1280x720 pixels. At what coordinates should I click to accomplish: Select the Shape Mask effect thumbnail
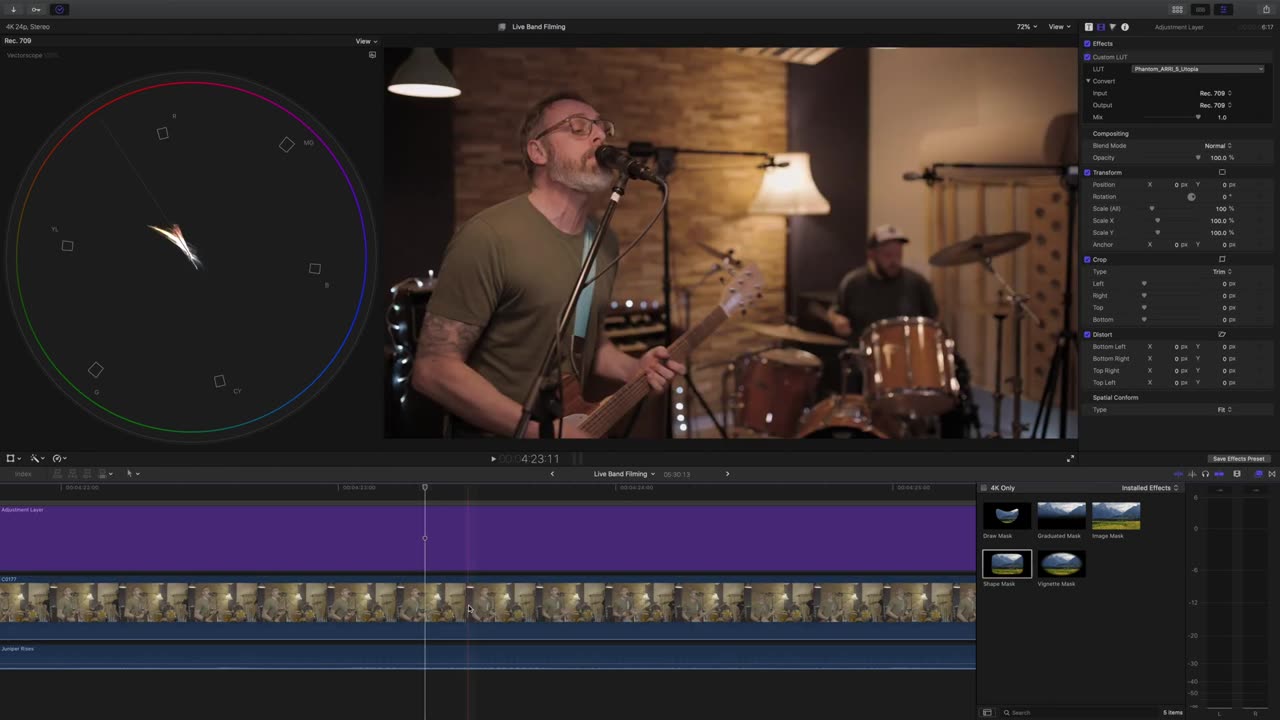coord(1007,563)
